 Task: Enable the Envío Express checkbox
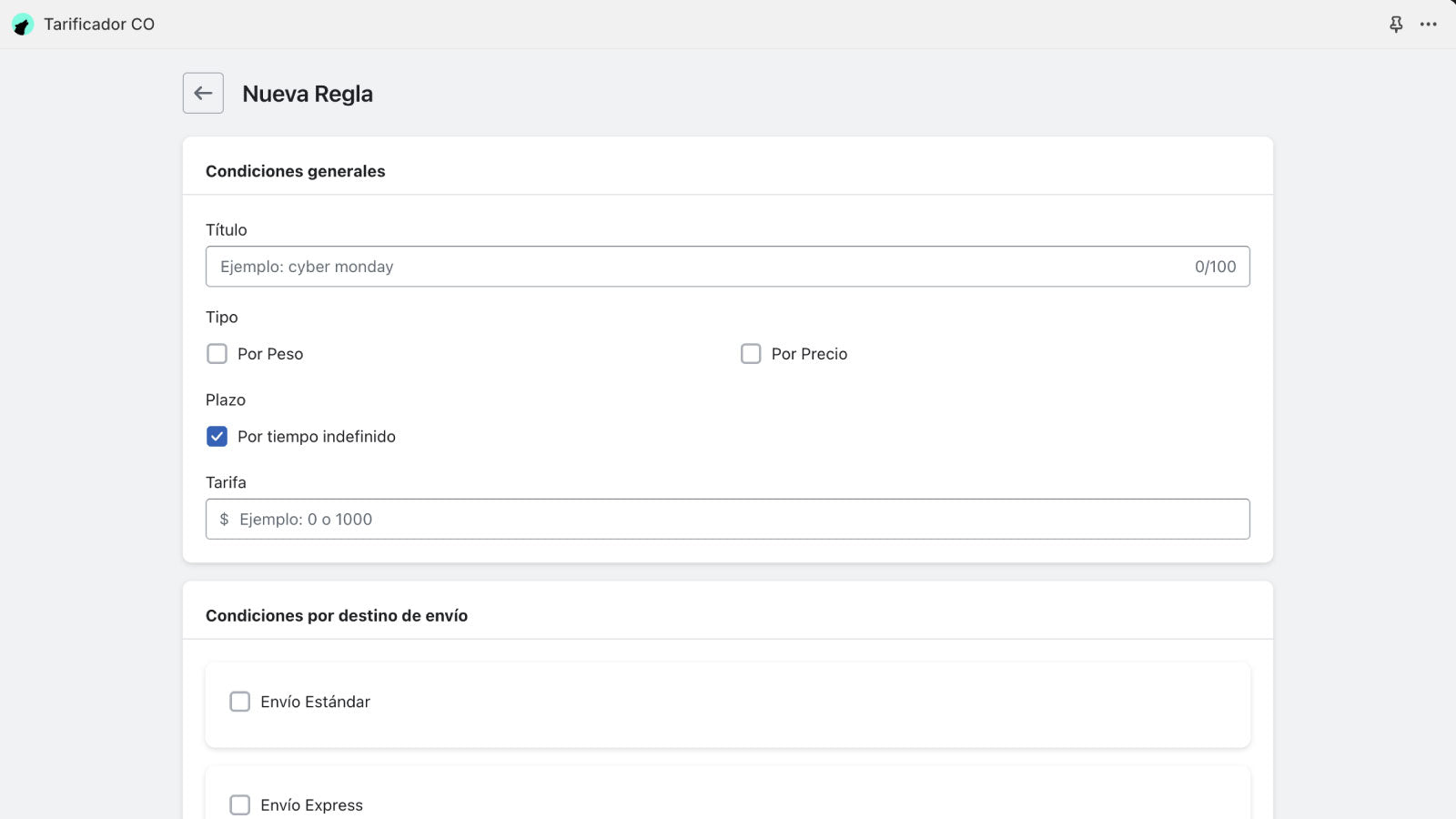[x=239, y=805]
